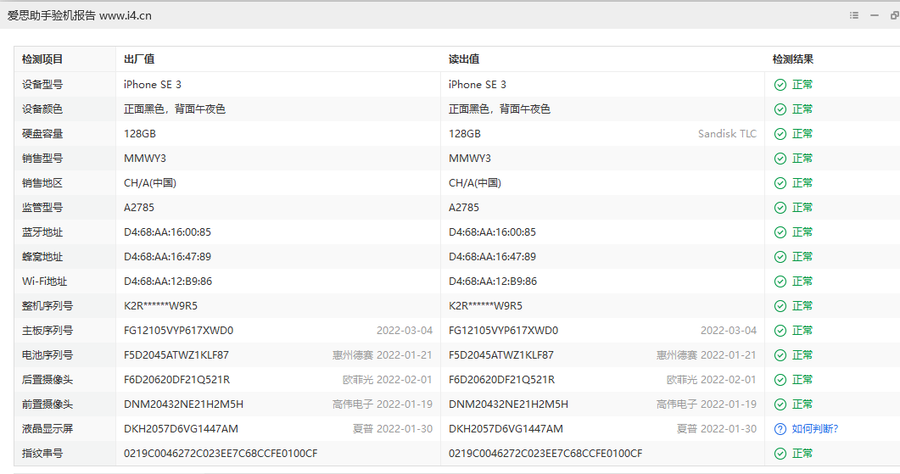
Task: Click the green check icon in 后置摄像头 row
Action: tap(780, 380)
